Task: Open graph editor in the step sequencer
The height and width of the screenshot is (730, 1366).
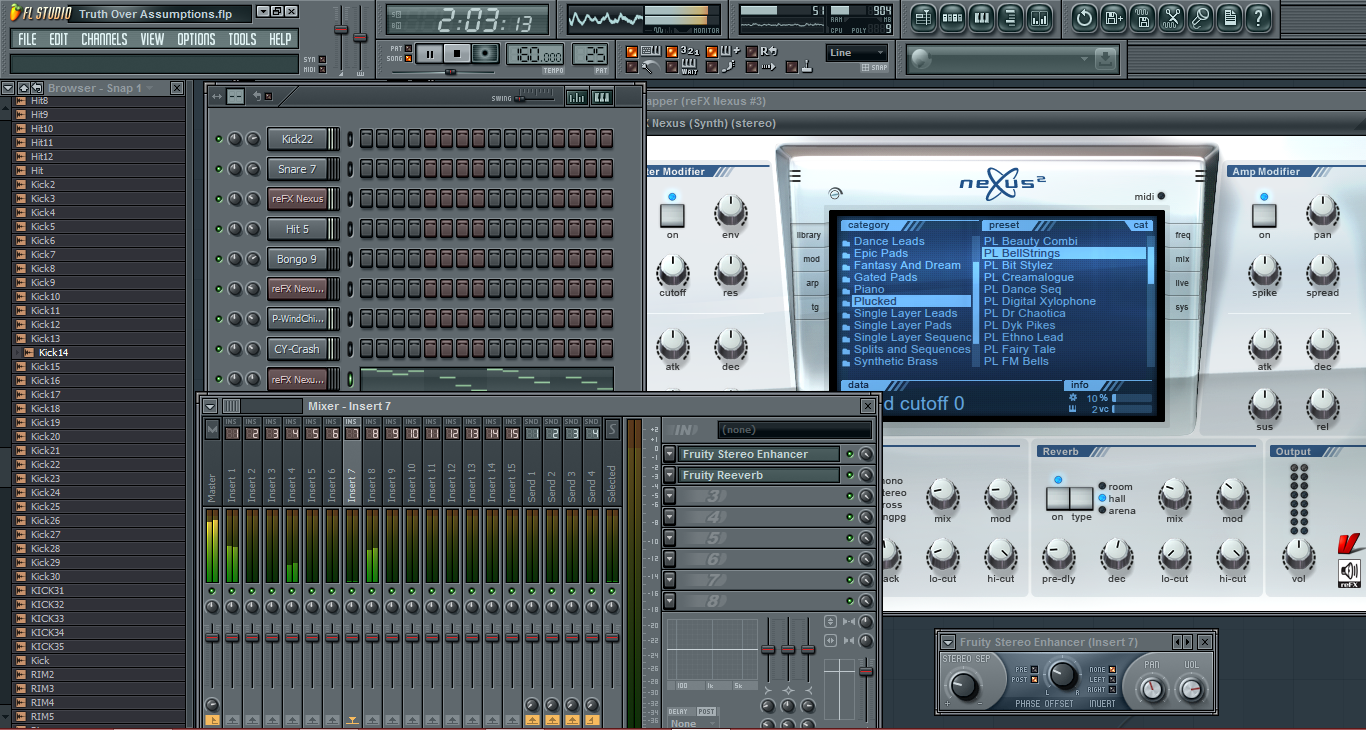Action: click(577, 97)
